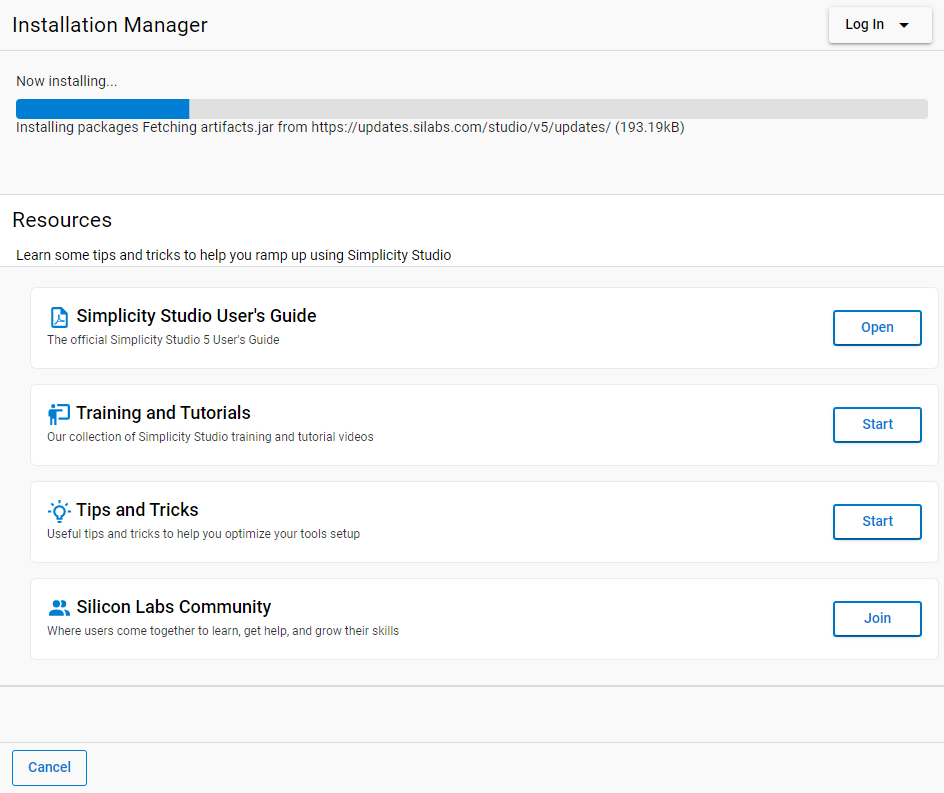Click the lightbulb icon for Tips and Tricks

point(59,511)
